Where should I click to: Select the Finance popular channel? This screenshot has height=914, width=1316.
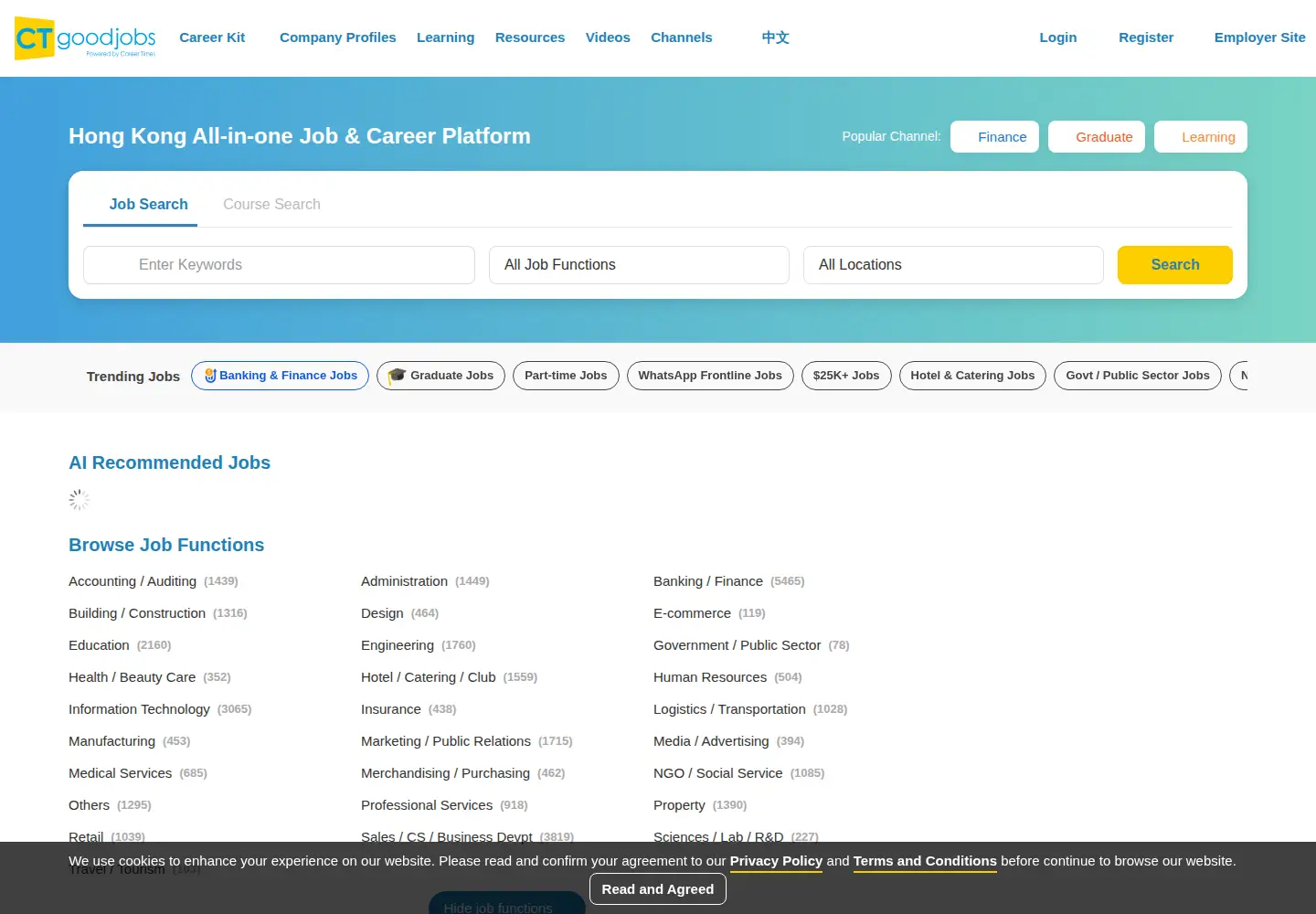point(994,136)
